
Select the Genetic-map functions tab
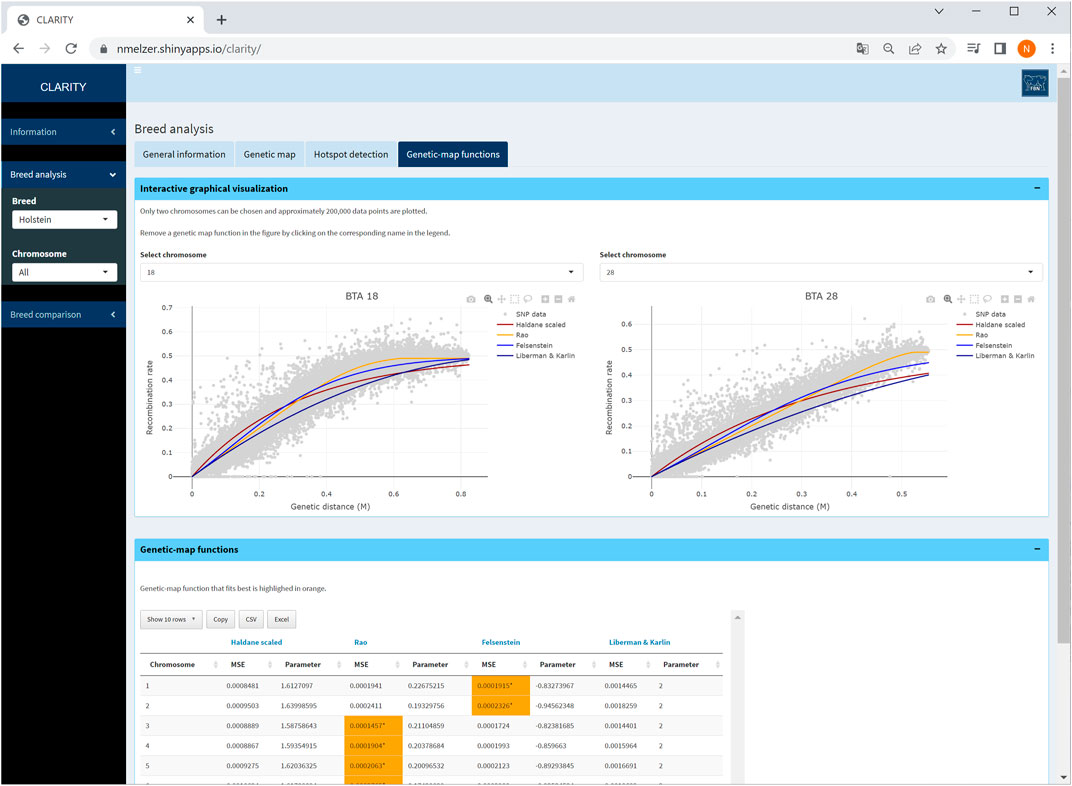453,154
